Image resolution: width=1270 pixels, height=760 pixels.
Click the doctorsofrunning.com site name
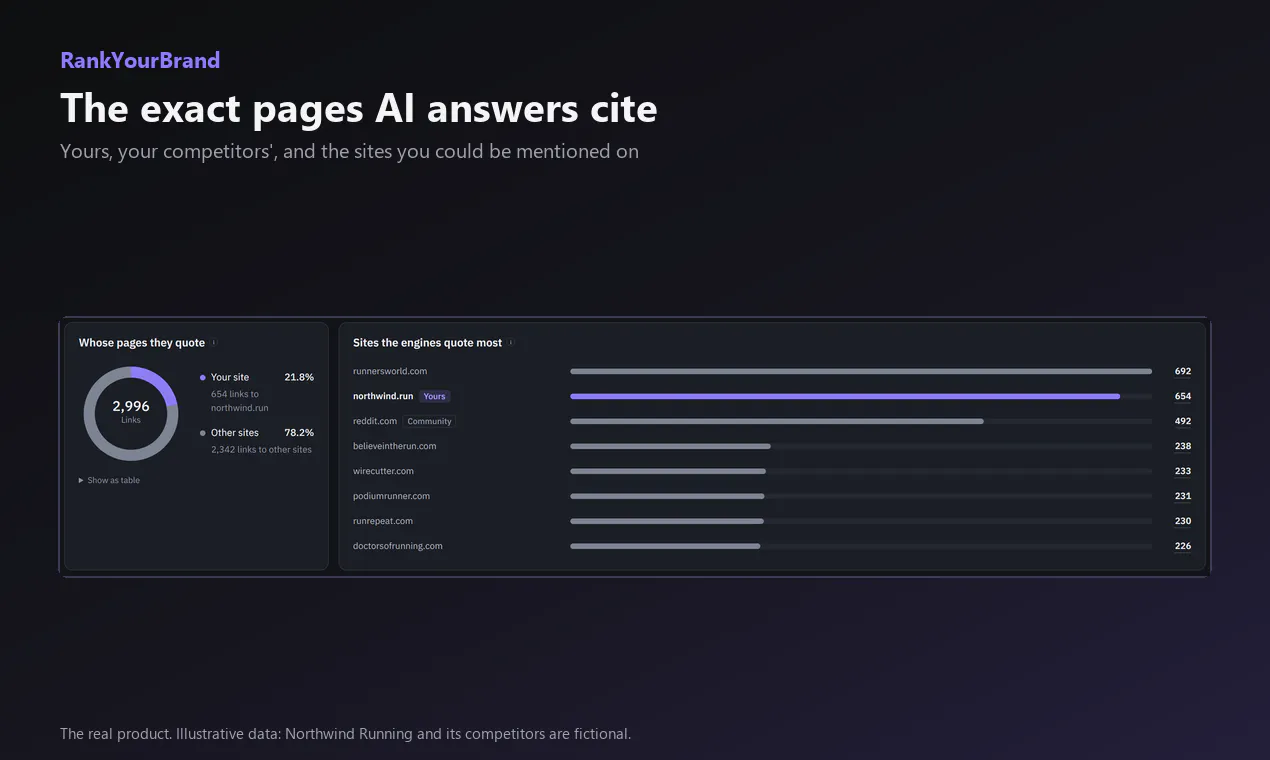click(x=398, y=546)
